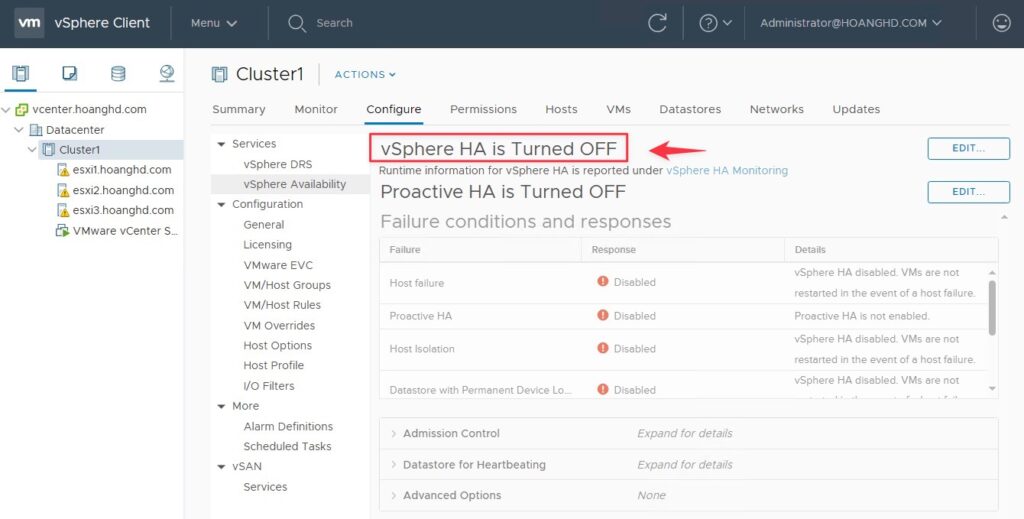
Task: Switch to the VMs tab
Action: [x=618, y=110]
